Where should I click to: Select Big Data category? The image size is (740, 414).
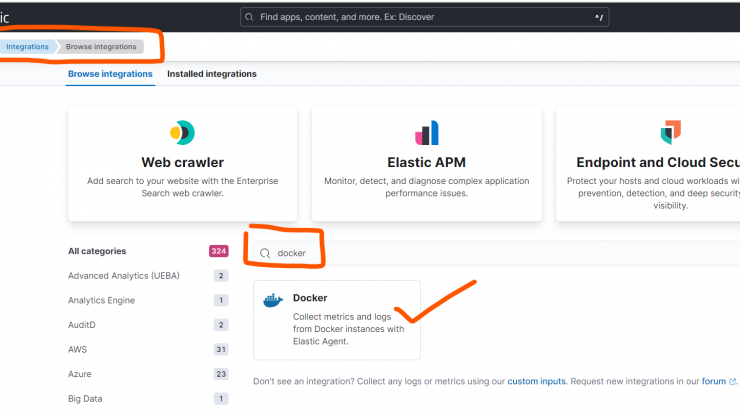point(85,398)
